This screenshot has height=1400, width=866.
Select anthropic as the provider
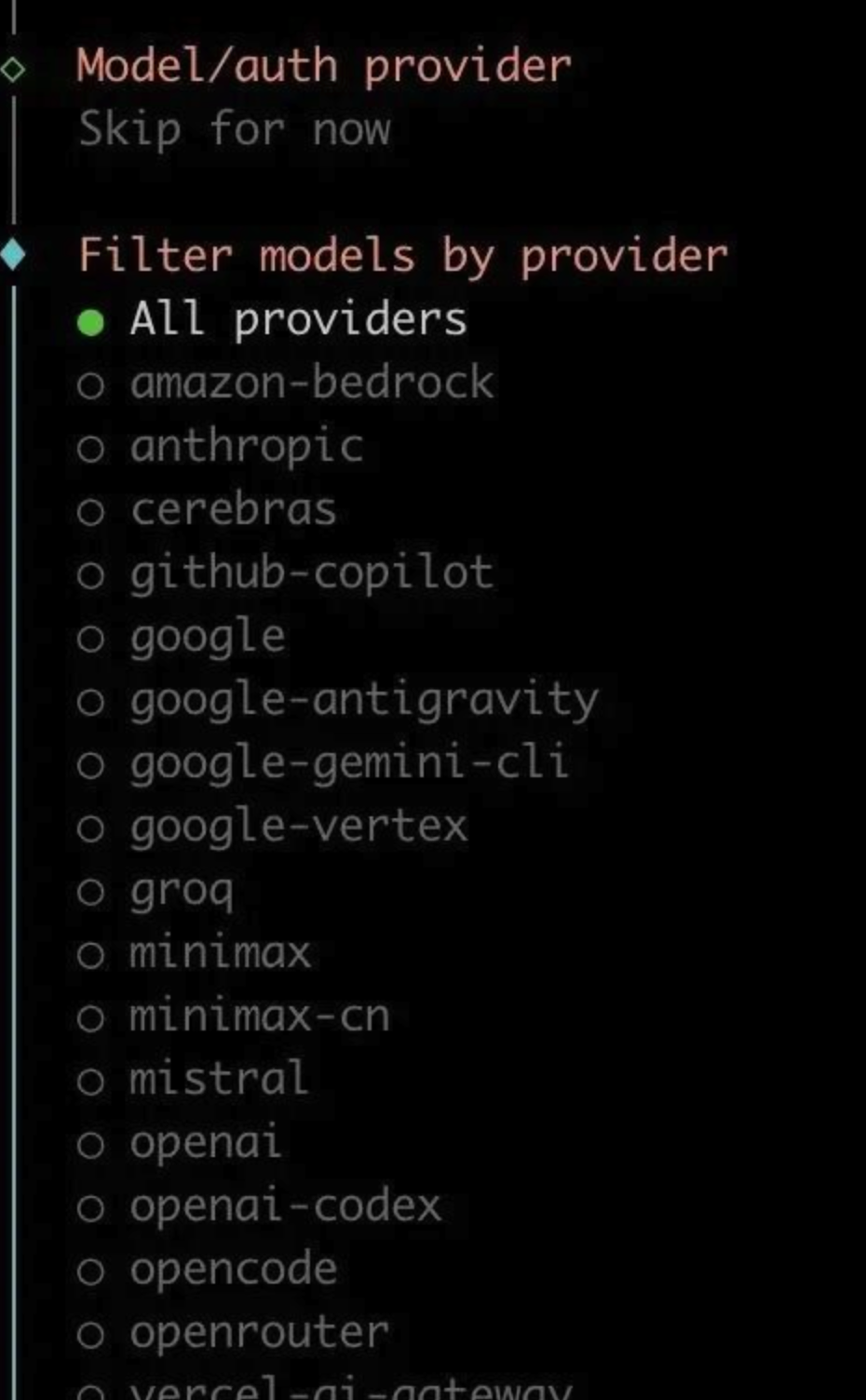(x=246, y=447)
